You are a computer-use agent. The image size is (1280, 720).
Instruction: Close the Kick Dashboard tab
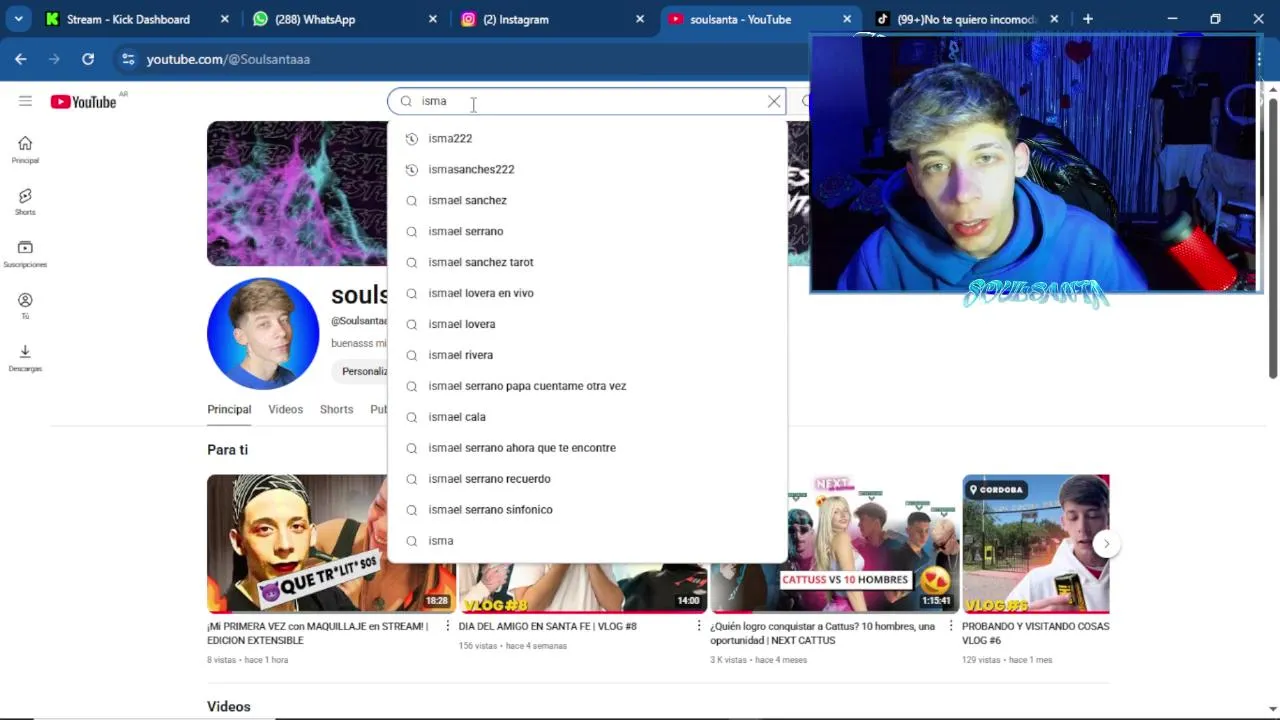point(224,19)
